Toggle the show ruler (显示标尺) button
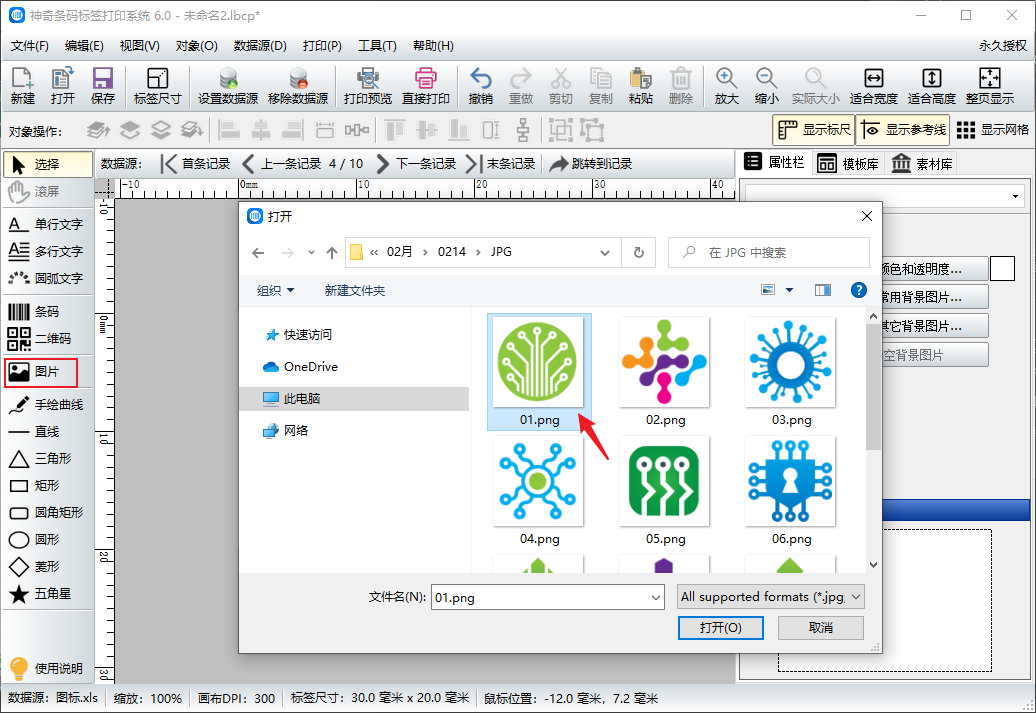The height and width of the screenshot is (713, 1036). tap(814, 130)
